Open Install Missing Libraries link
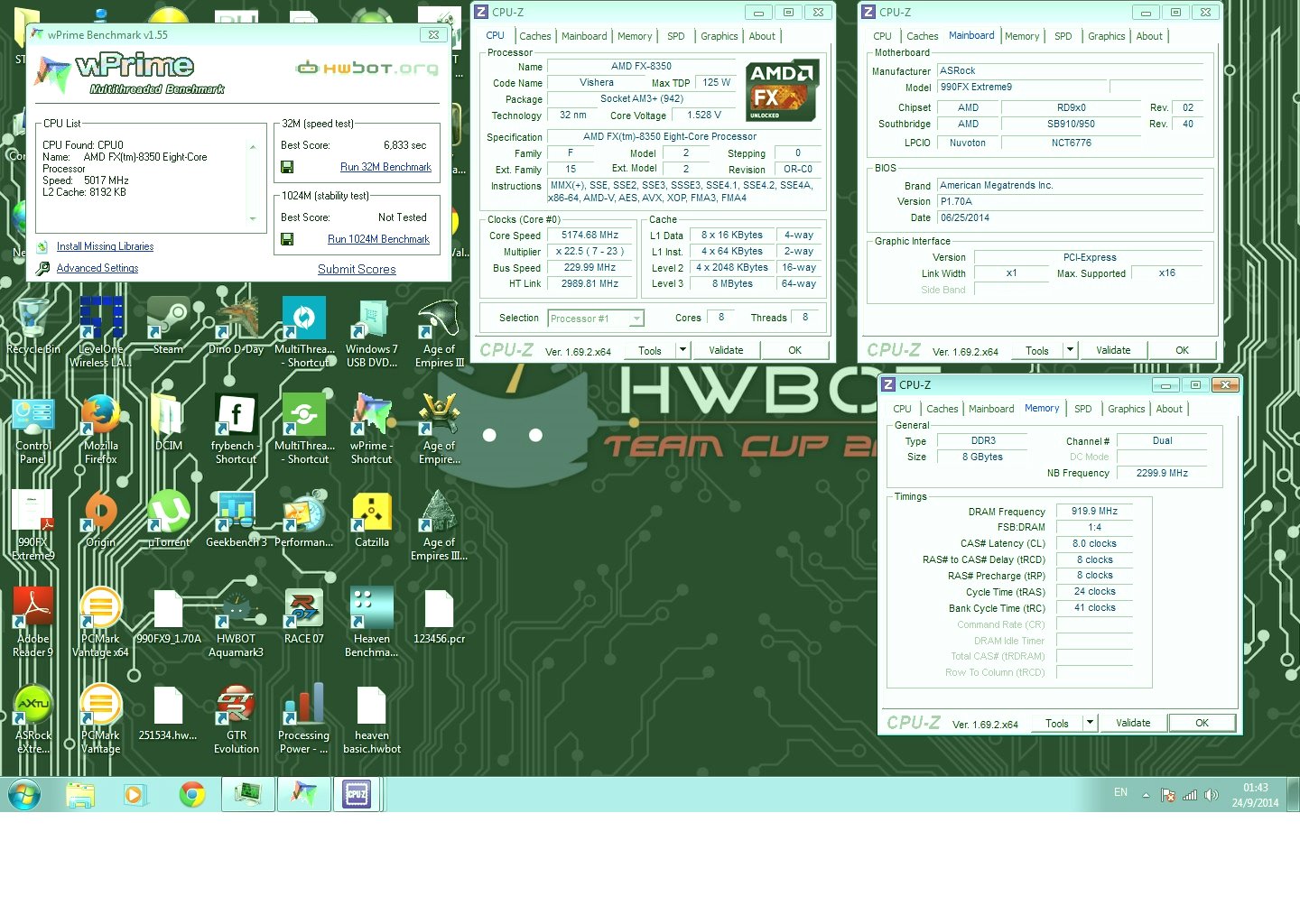Viewport: 1300px width, 924px height. point(105,246)
